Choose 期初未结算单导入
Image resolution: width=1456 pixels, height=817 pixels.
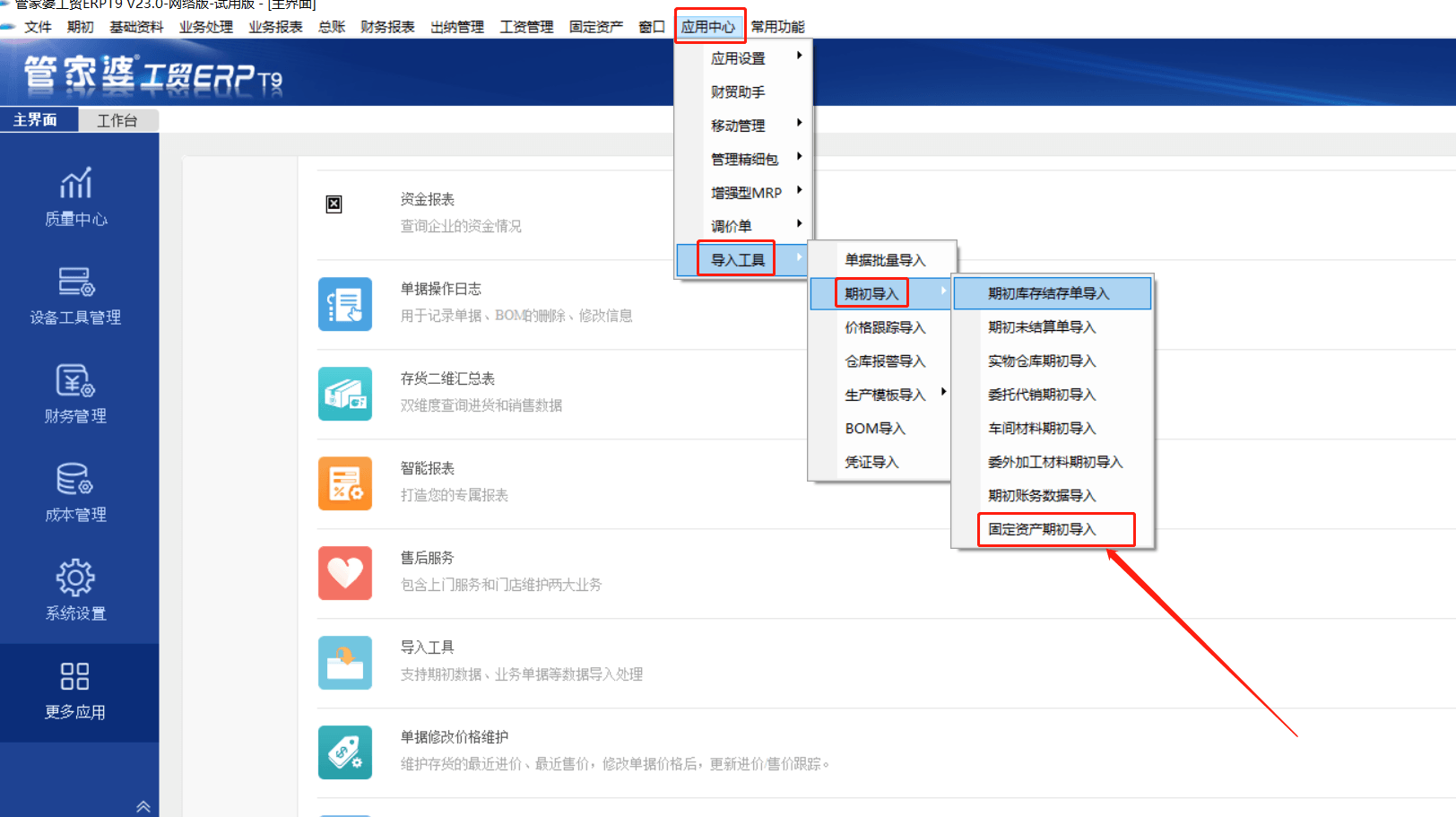click(1053, 327)
